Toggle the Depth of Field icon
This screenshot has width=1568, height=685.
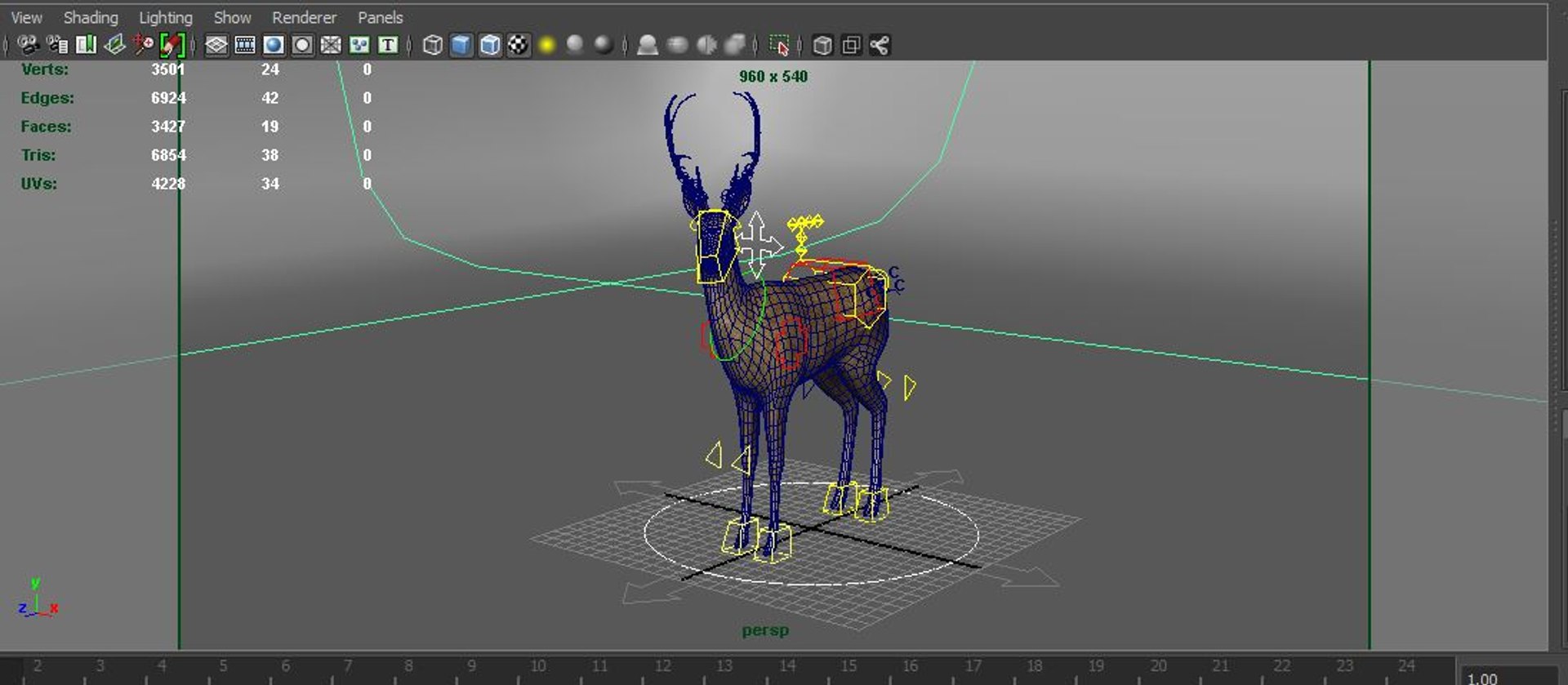click(x=736, y=45)
